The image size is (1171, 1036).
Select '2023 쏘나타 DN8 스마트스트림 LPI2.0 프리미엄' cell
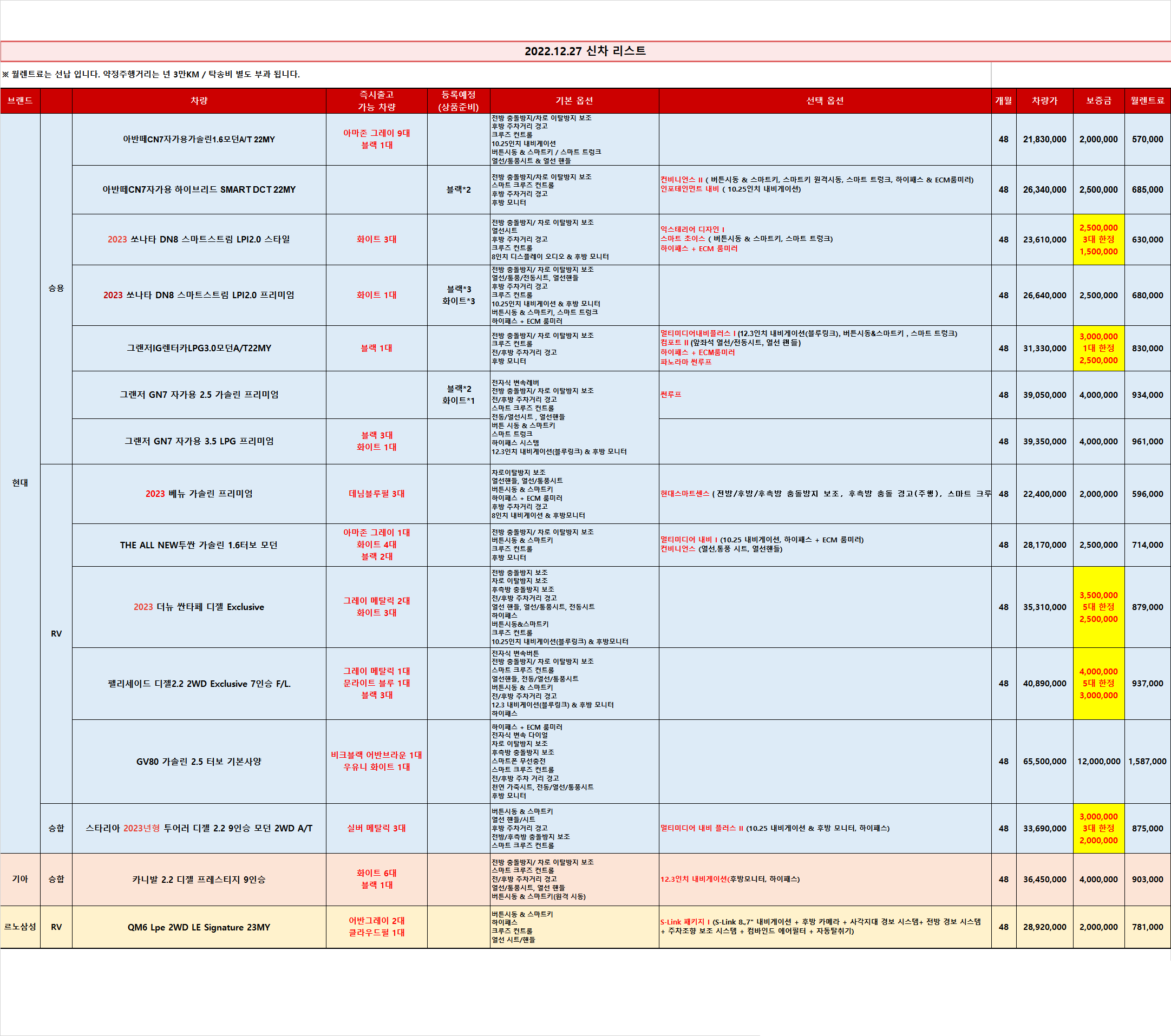coord(199,295)
